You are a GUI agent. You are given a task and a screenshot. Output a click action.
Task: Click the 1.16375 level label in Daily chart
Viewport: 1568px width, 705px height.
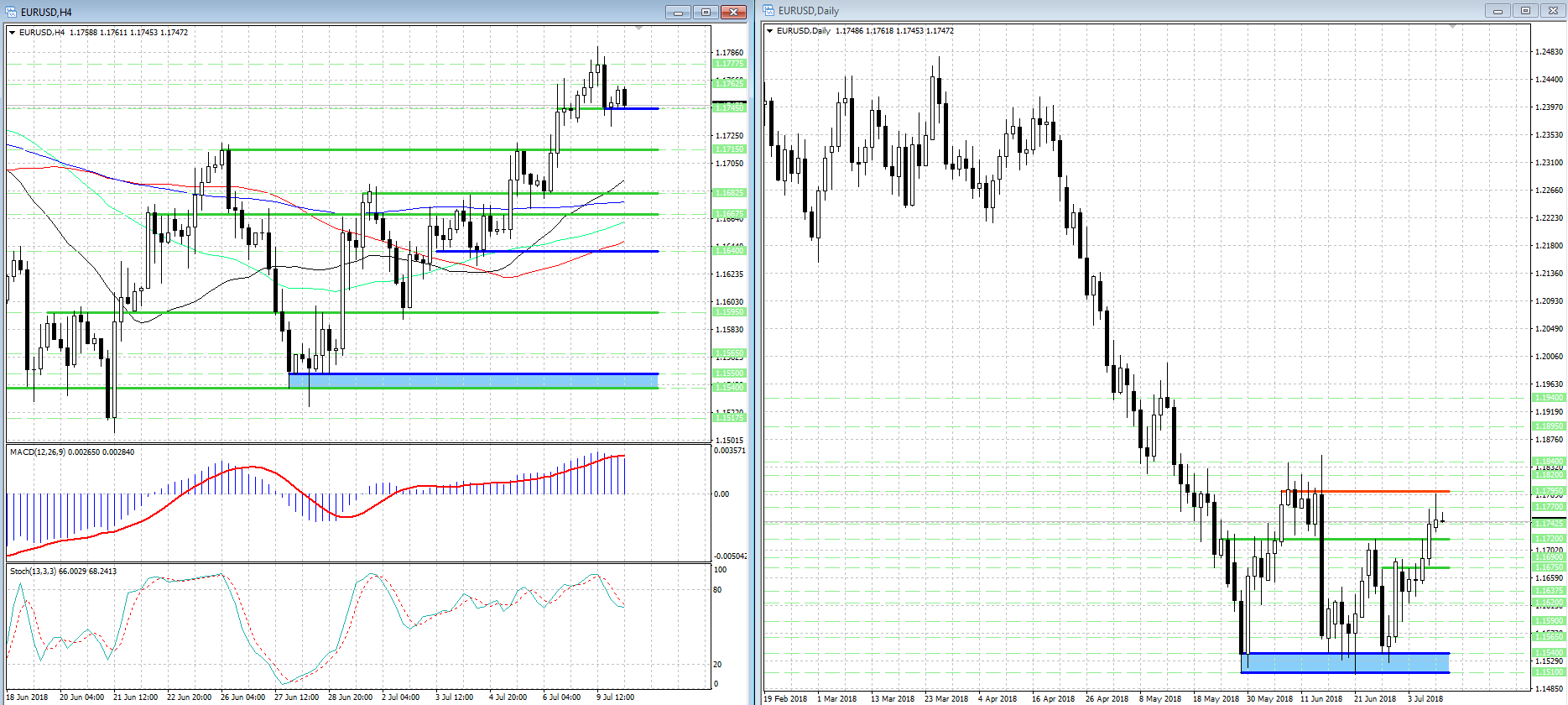[x=1549, y=591]
